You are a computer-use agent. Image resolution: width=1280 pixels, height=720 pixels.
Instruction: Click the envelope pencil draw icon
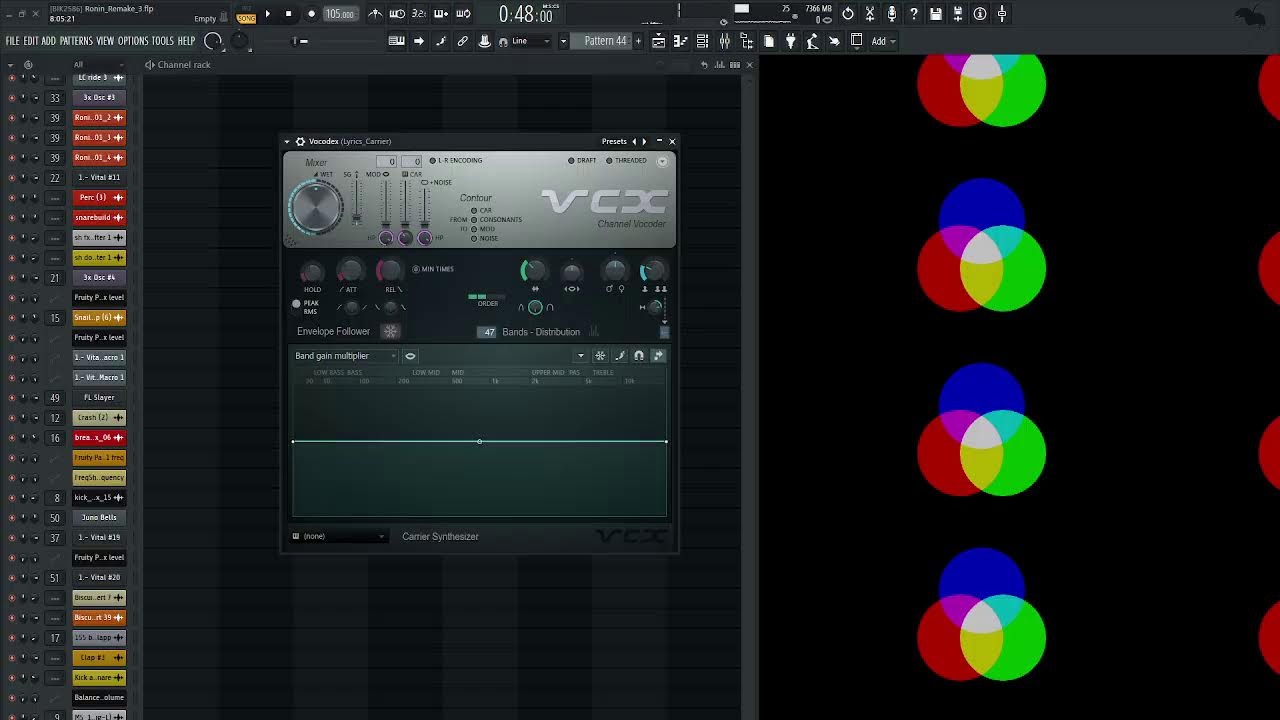[x=620, y=356]
